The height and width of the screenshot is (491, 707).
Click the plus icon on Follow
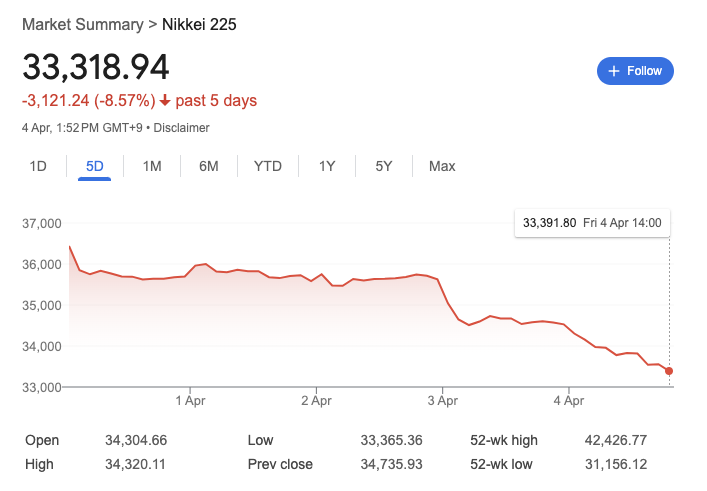614,71
